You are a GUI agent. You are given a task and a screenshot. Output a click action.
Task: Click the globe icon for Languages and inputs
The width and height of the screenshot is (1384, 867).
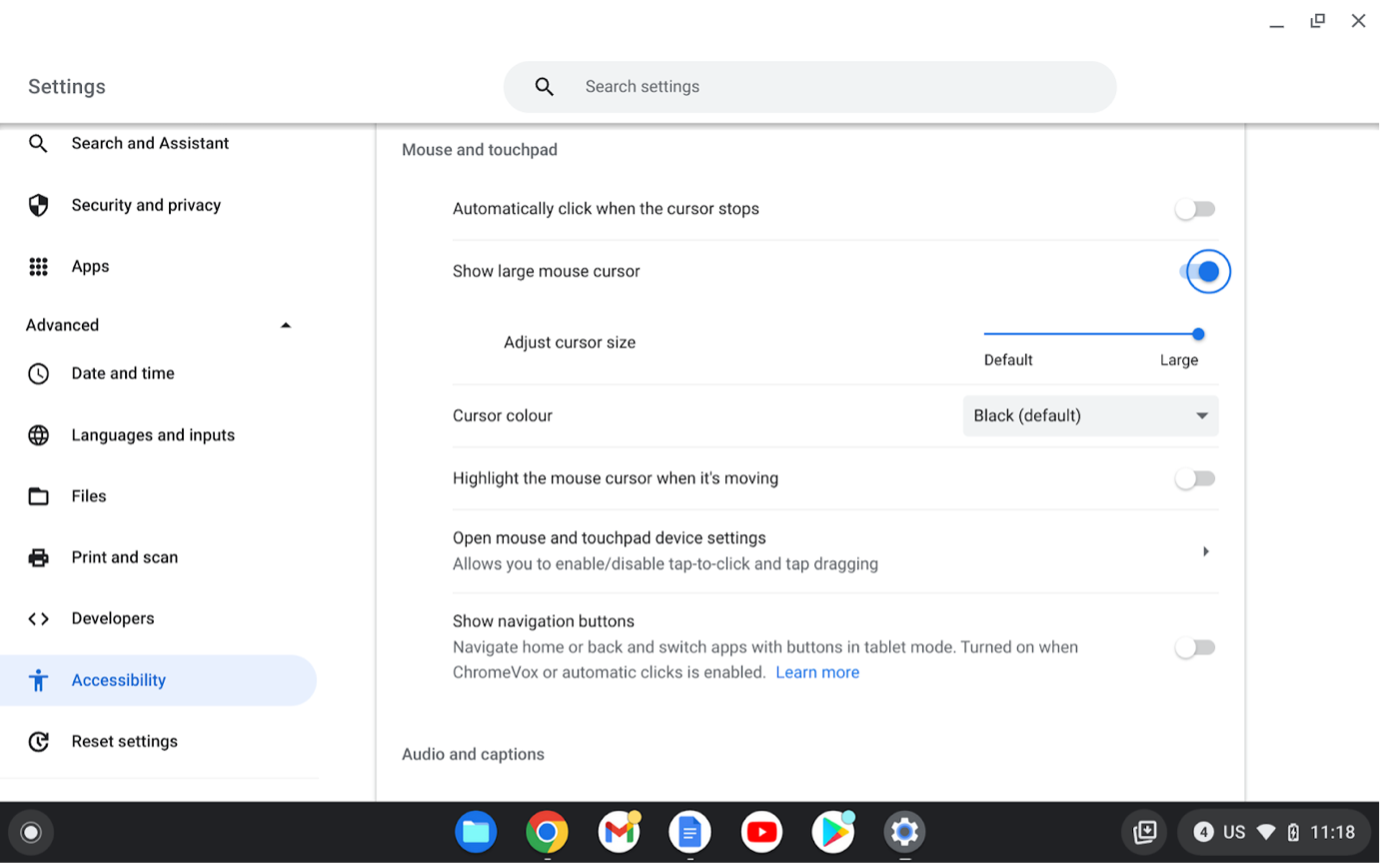38,435
